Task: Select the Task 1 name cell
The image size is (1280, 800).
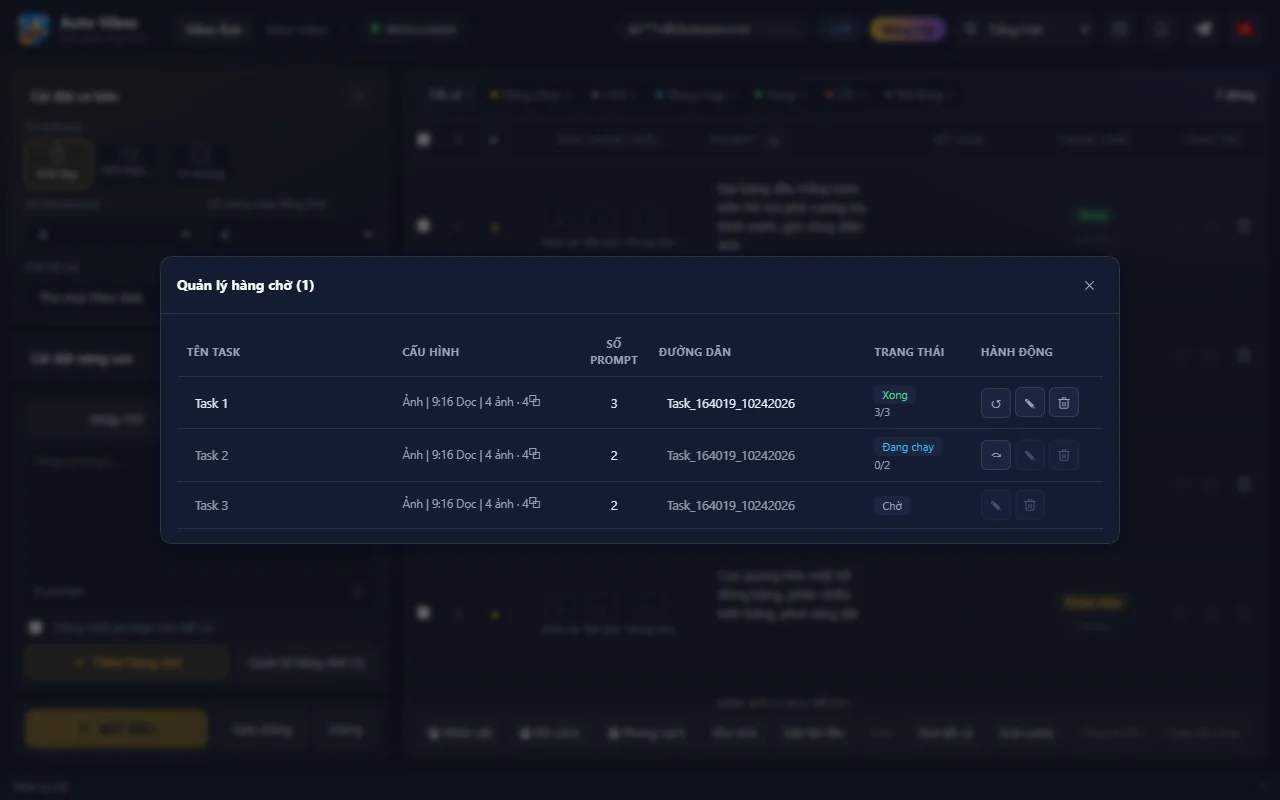Action: [x=211, y=403]
